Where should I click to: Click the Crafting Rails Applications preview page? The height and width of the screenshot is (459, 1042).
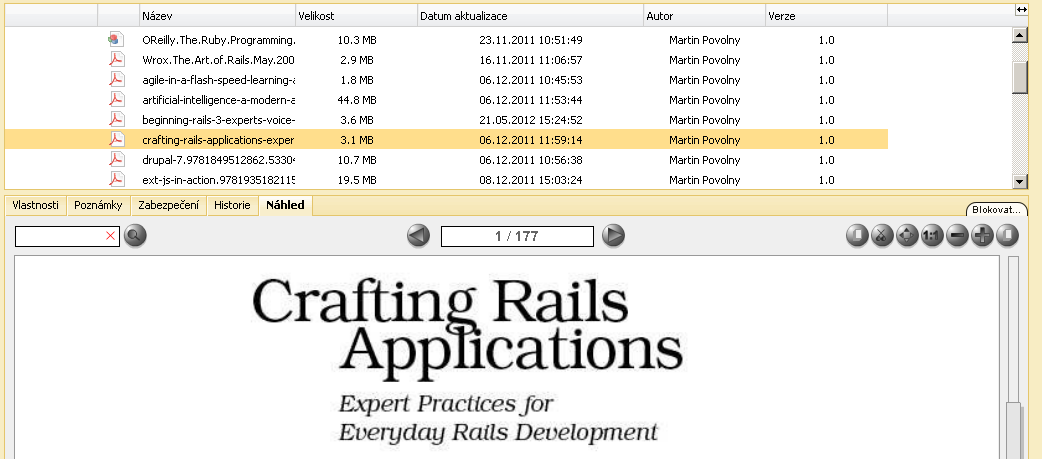click(x=506, y=357)
